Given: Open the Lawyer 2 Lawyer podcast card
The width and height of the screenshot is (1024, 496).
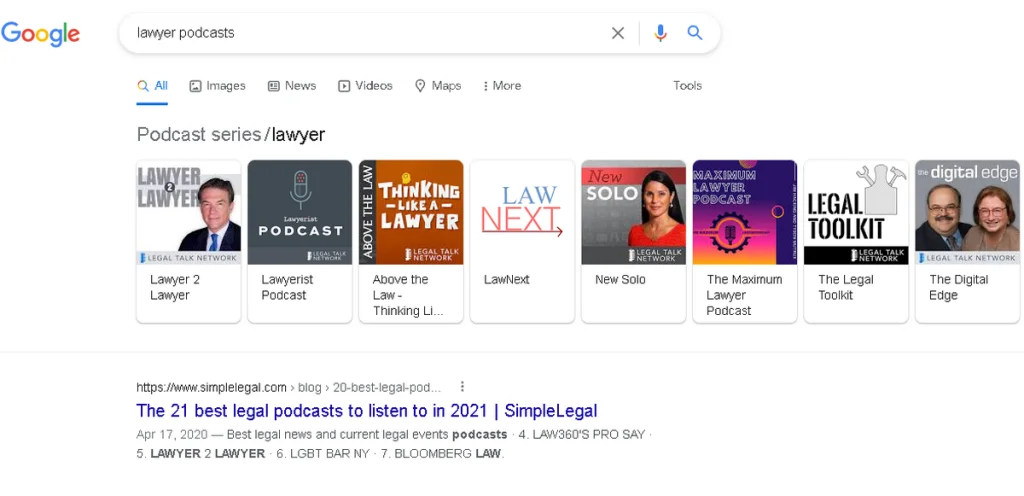Looking at the screenshot, I should point(188,240).
